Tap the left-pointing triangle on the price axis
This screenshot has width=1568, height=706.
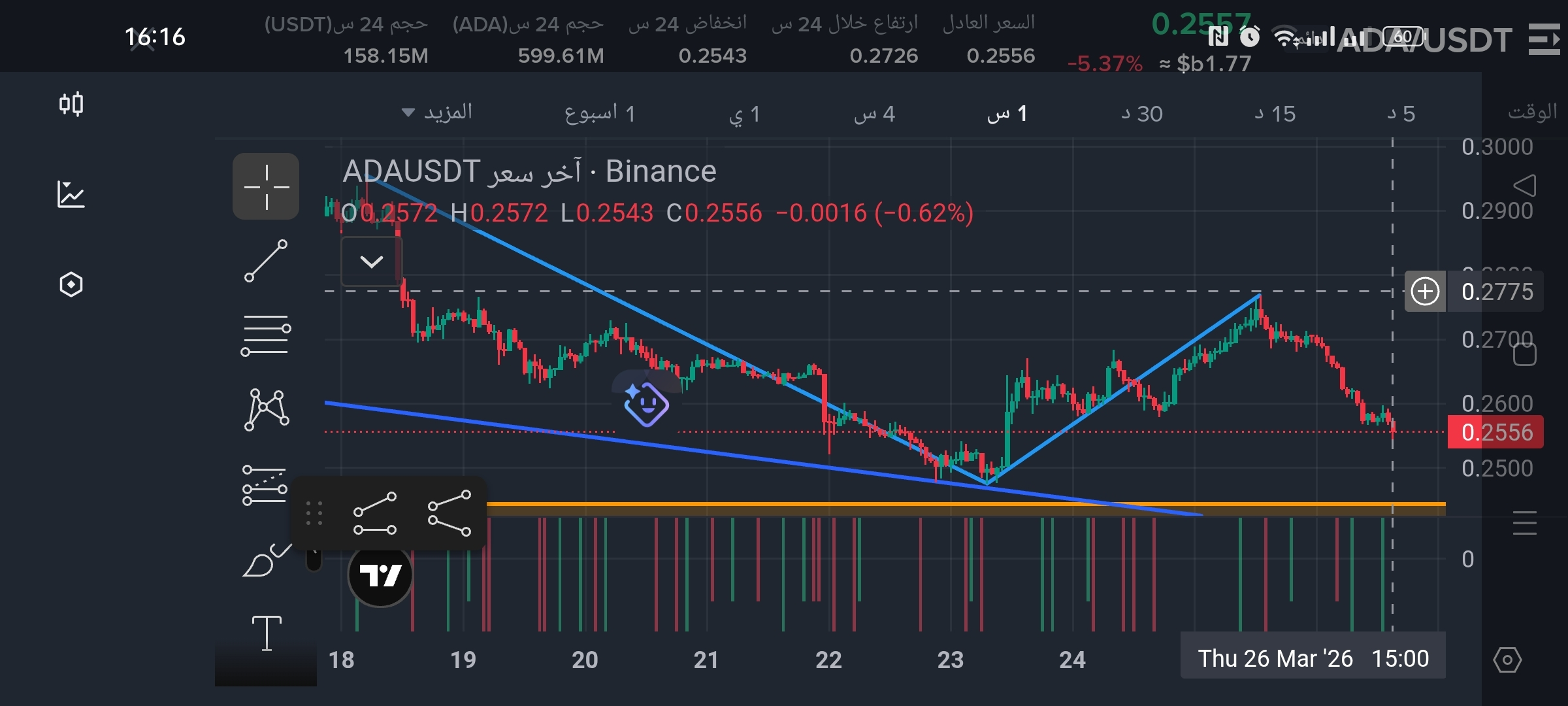click(x=1524, y=186)
